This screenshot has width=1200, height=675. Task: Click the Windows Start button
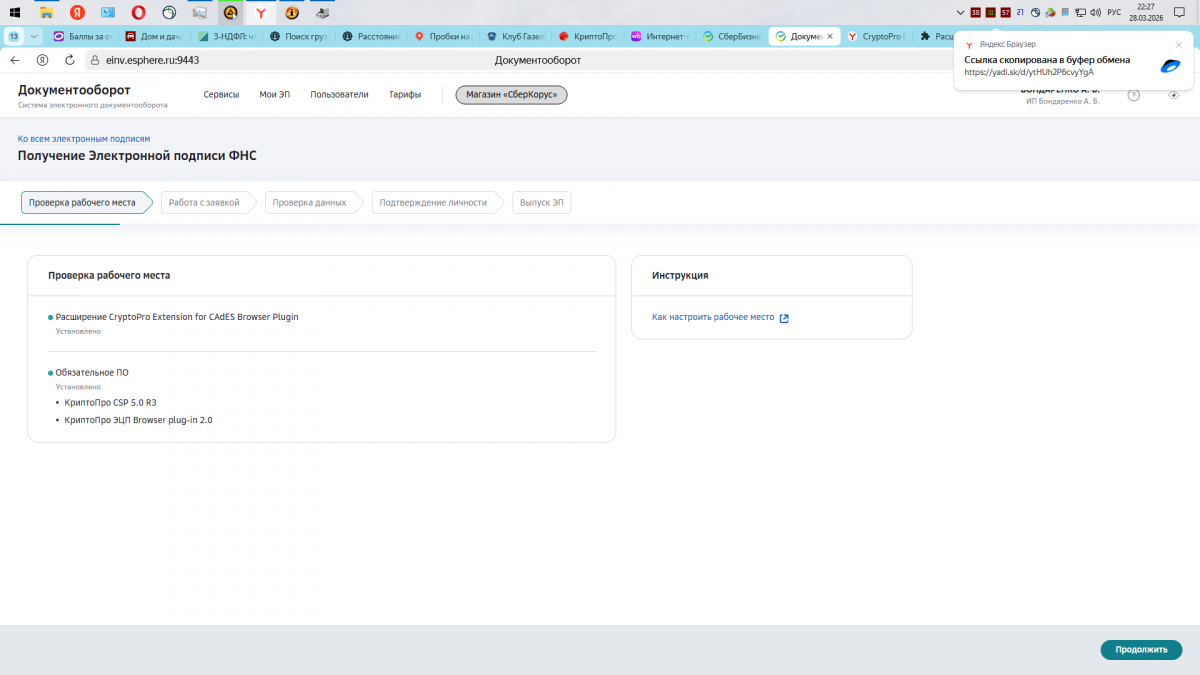(15, 13)
